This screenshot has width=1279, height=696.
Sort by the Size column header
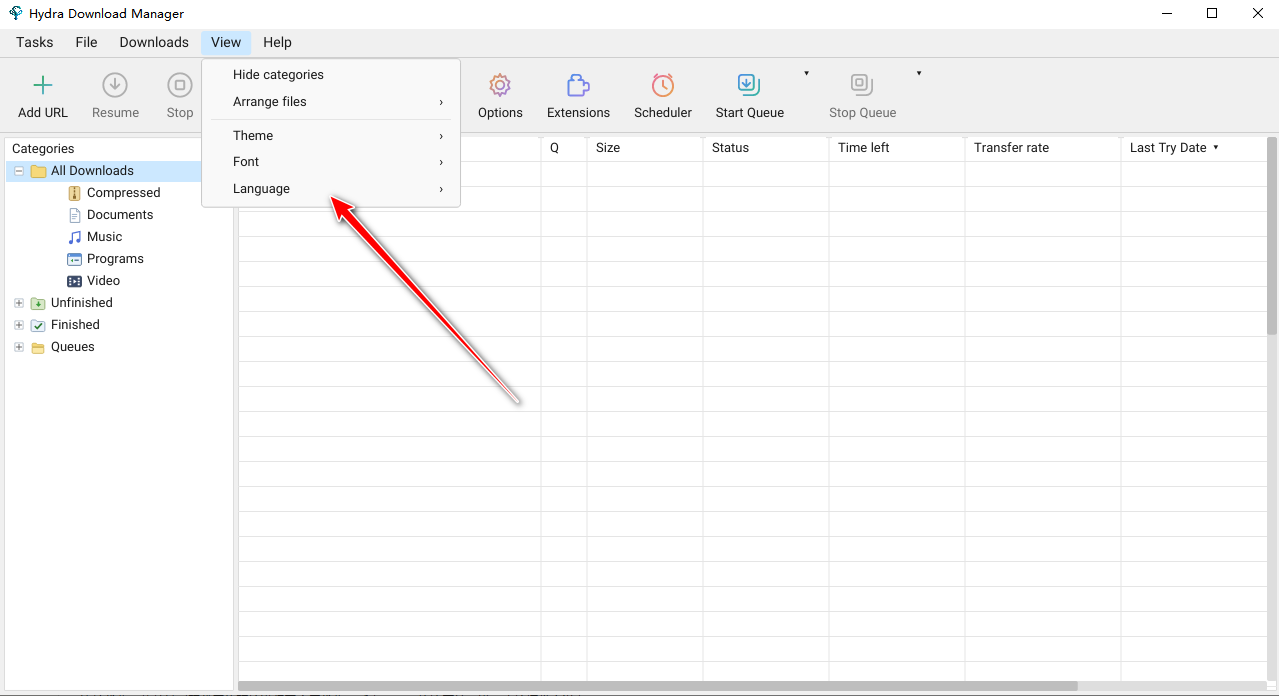tap(645, 148)
